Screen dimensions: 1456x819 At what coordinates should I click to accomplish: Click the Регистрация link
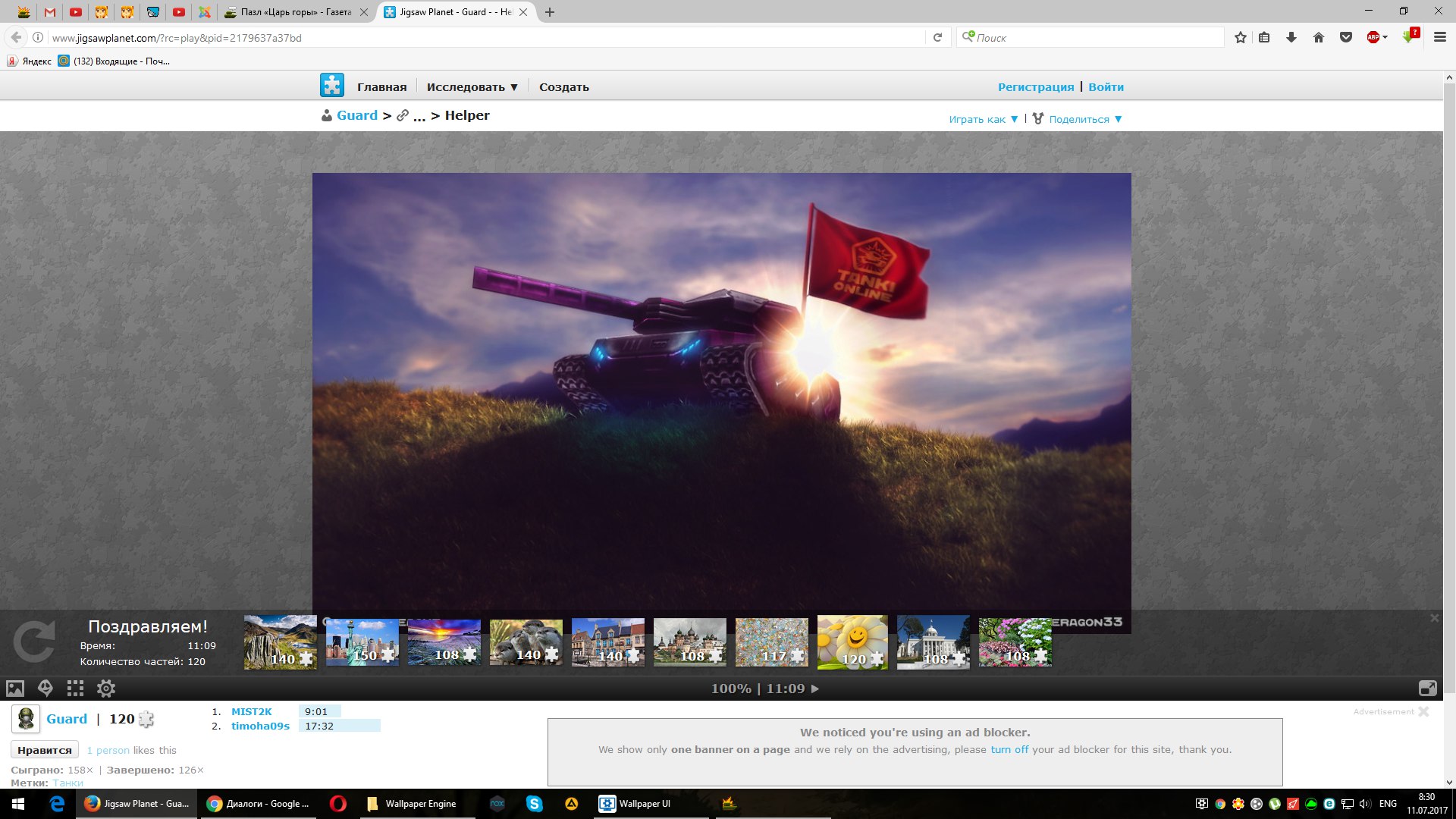point(1036,87)
